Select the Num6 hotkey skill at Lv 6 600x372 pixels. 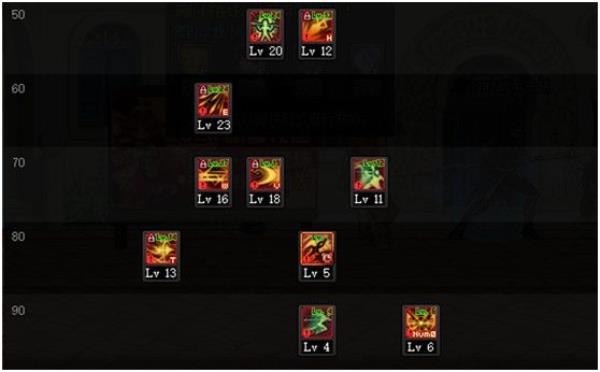421,322
